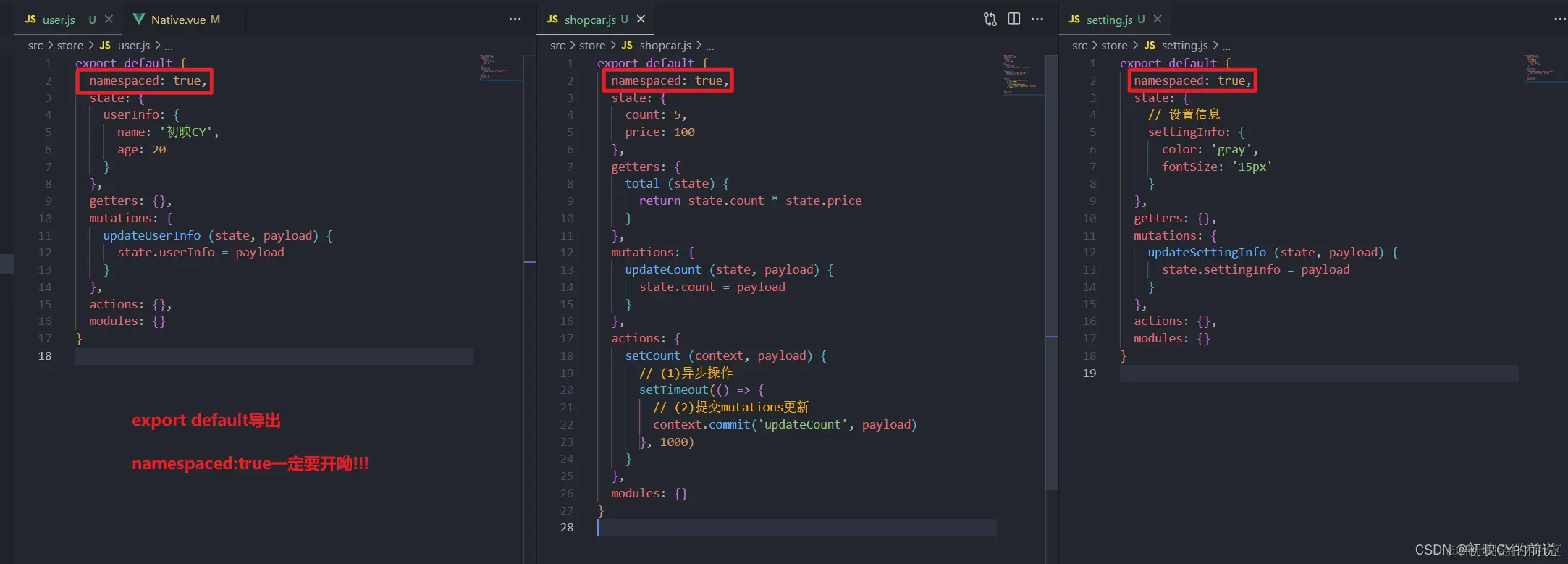Image resolution: width=1568 pixels, height=564 pixels.
Task: Click the name: '初映CY' line
Action: click(168, 132)
